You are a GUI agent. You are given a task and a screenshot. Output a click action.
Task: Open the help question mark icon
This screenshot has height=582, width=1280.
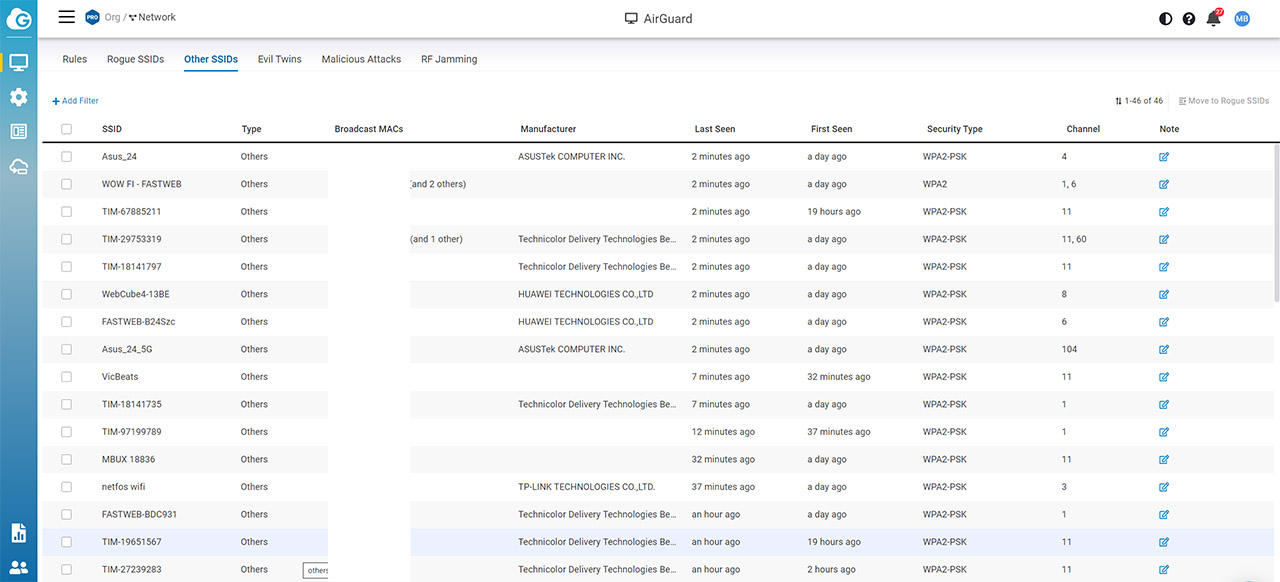(x=1189, y=19)
